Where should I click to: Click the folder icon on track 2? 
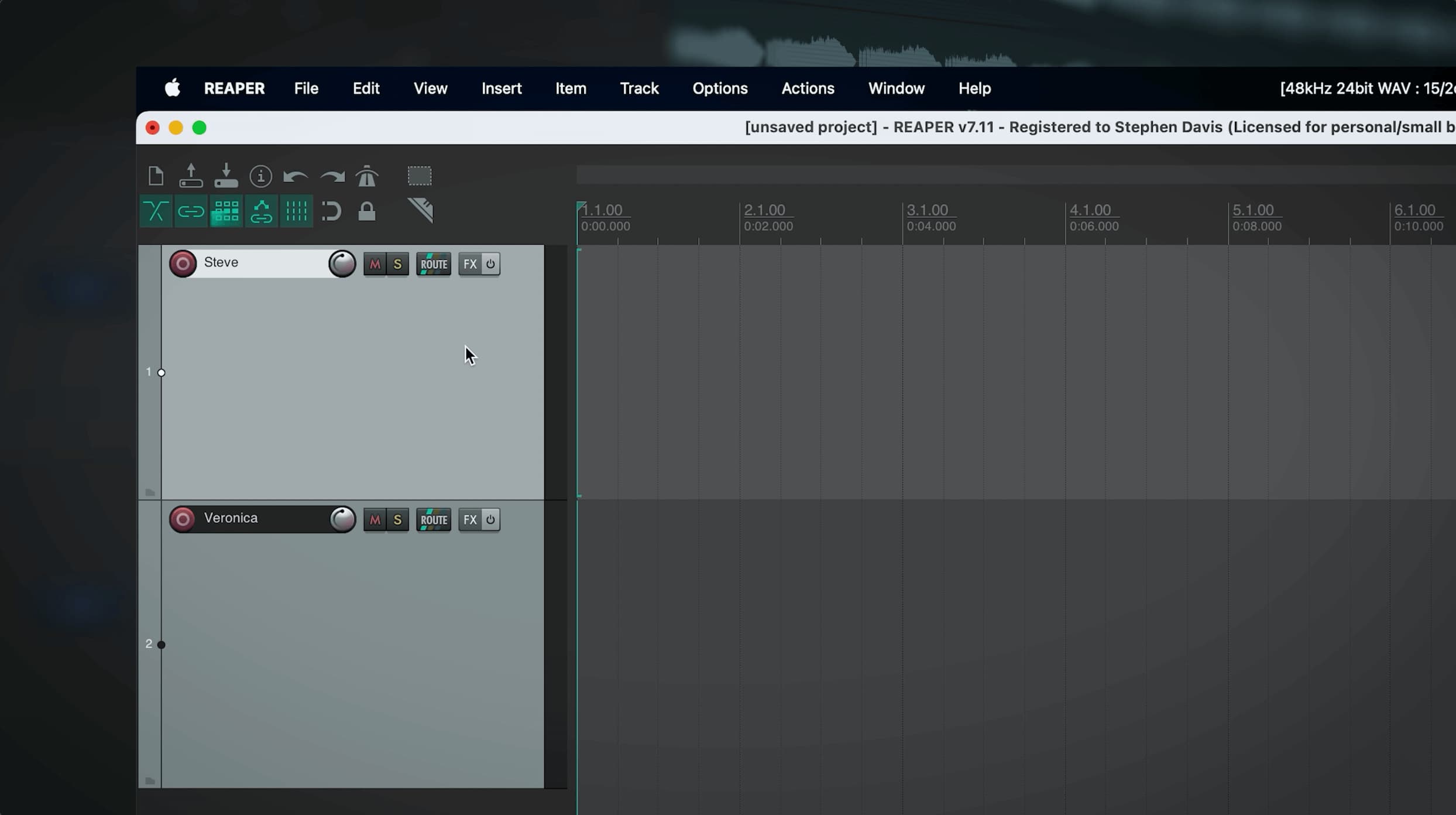pyautogui.click(x=150, y=780)
